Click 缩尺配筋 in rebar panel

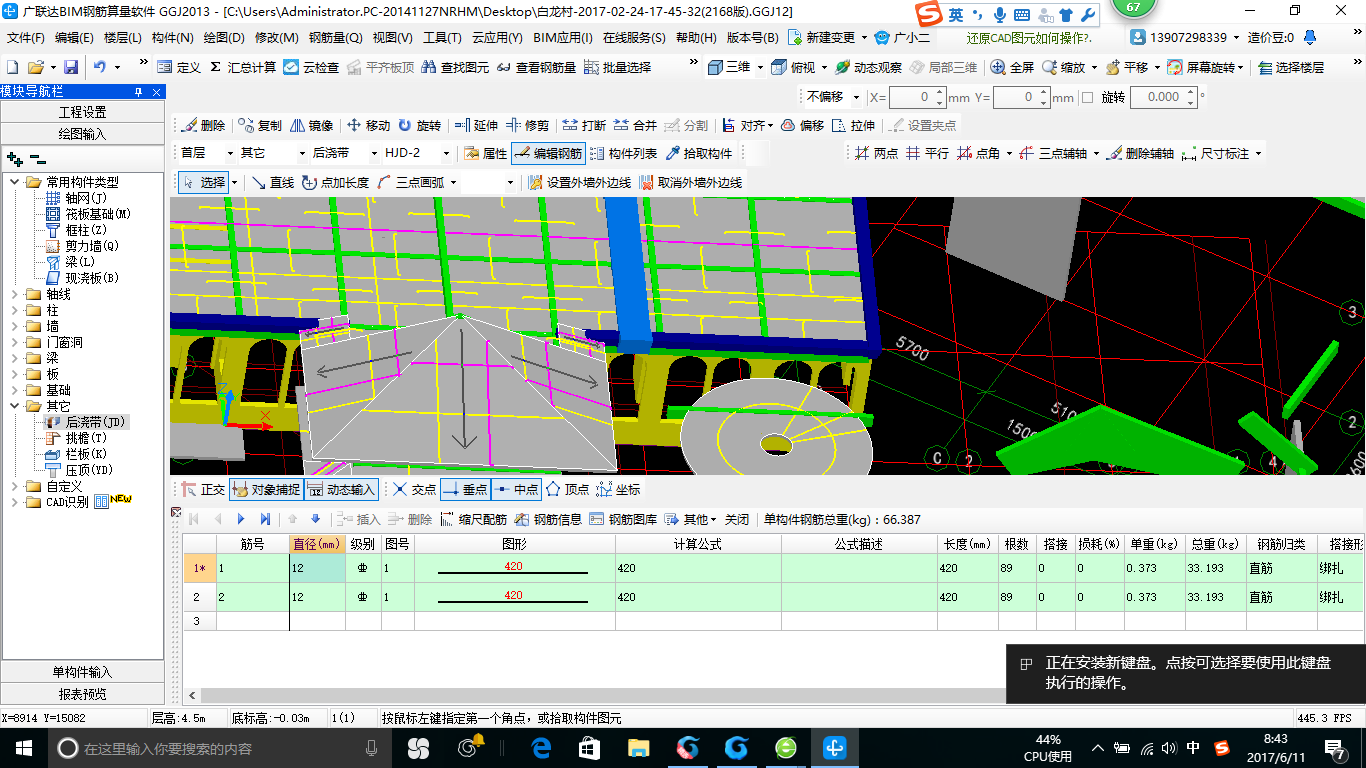tap(474, 519)
